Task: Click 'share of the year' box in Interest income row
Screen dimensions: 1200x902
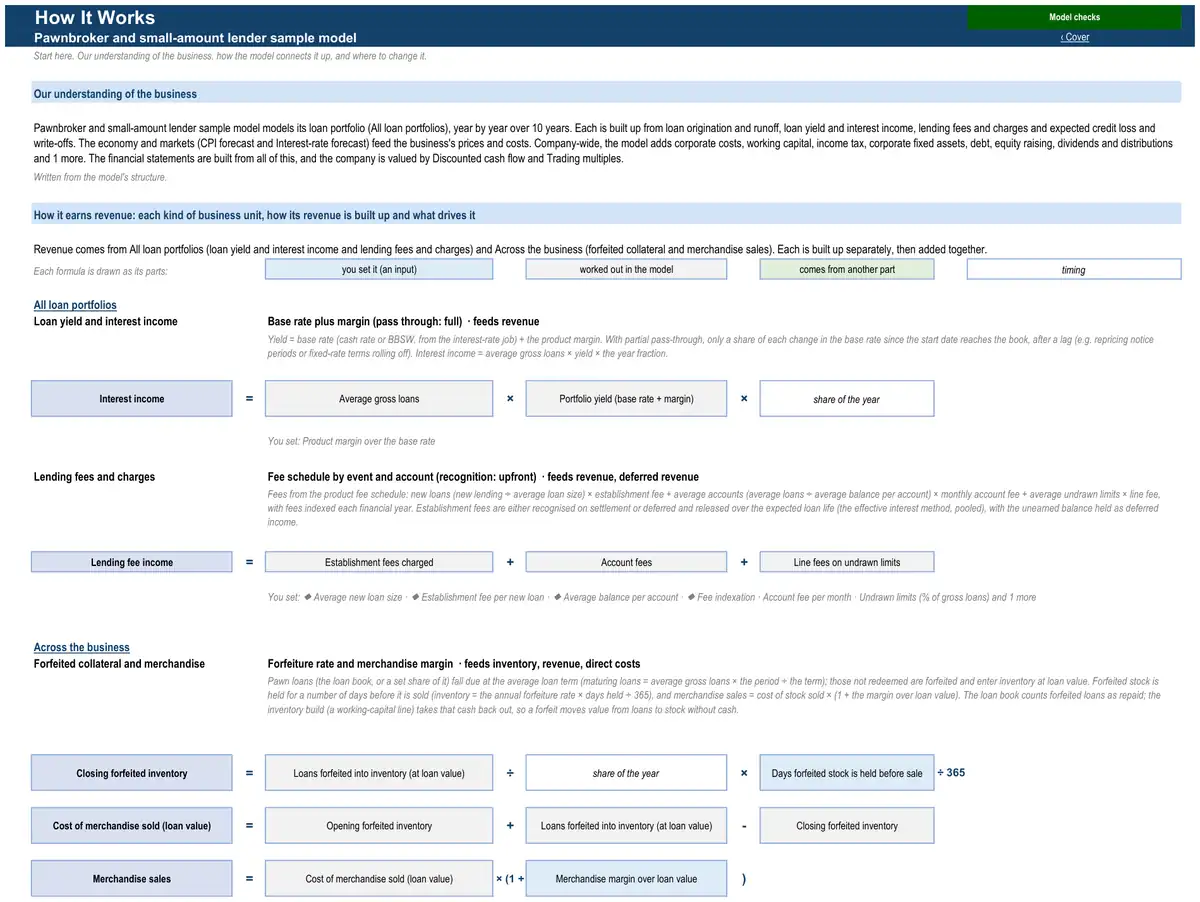Action: pos(847,399)
